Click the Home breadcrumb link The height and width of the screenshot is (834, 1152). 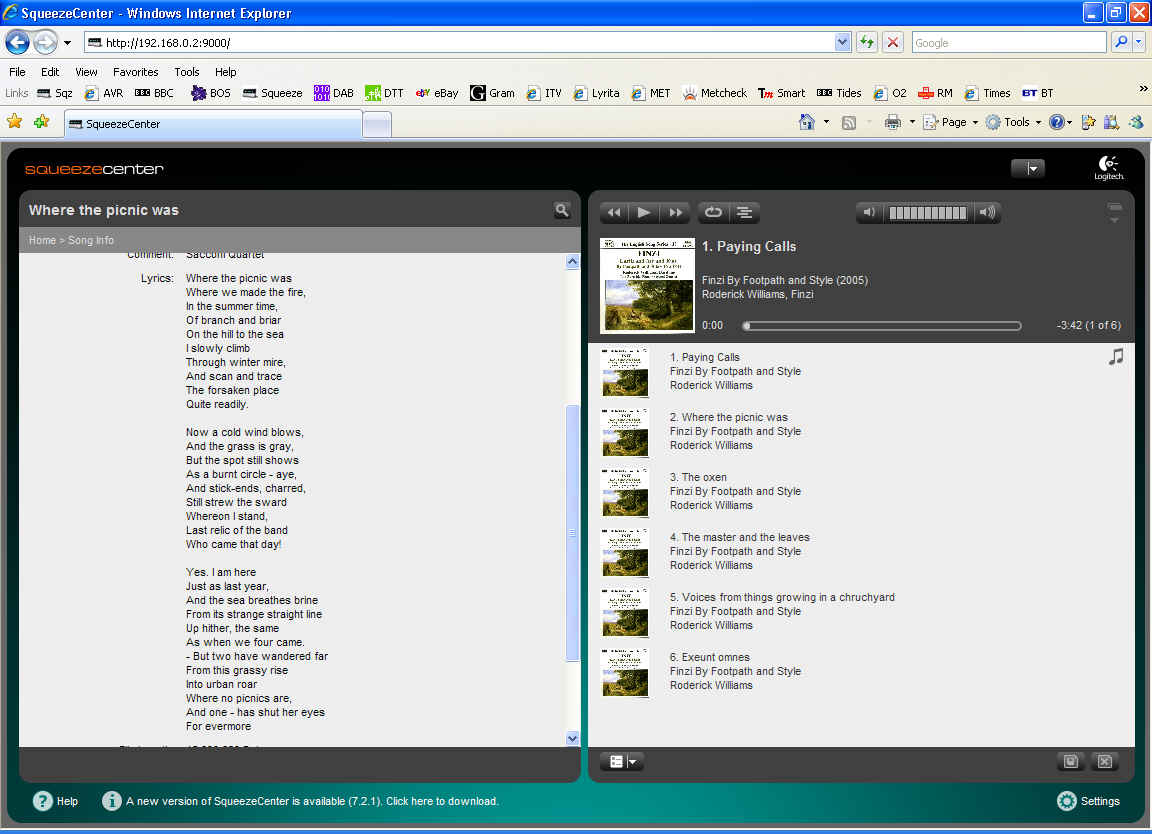click(x=42, y=240)
